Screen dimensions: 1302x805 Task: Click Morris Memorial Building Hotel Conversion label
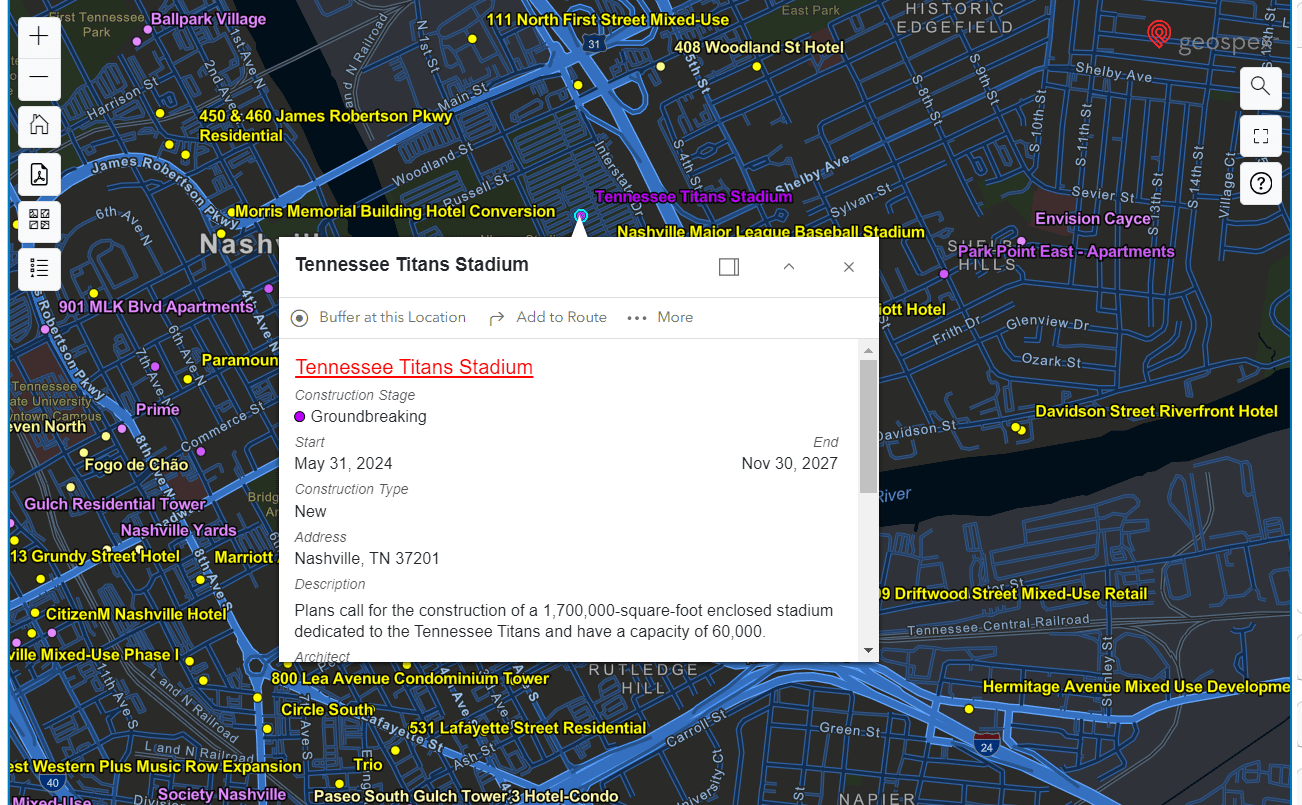(x=395, y=212)
